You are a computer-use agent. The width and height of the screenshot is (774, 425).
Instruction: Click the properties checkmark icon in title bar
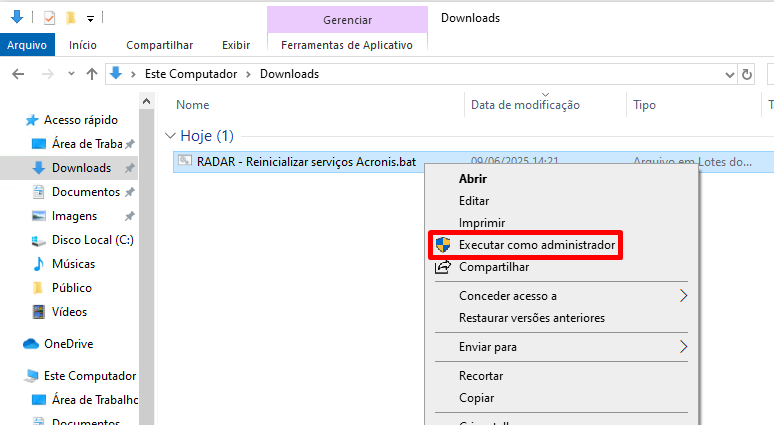point(49,18)
